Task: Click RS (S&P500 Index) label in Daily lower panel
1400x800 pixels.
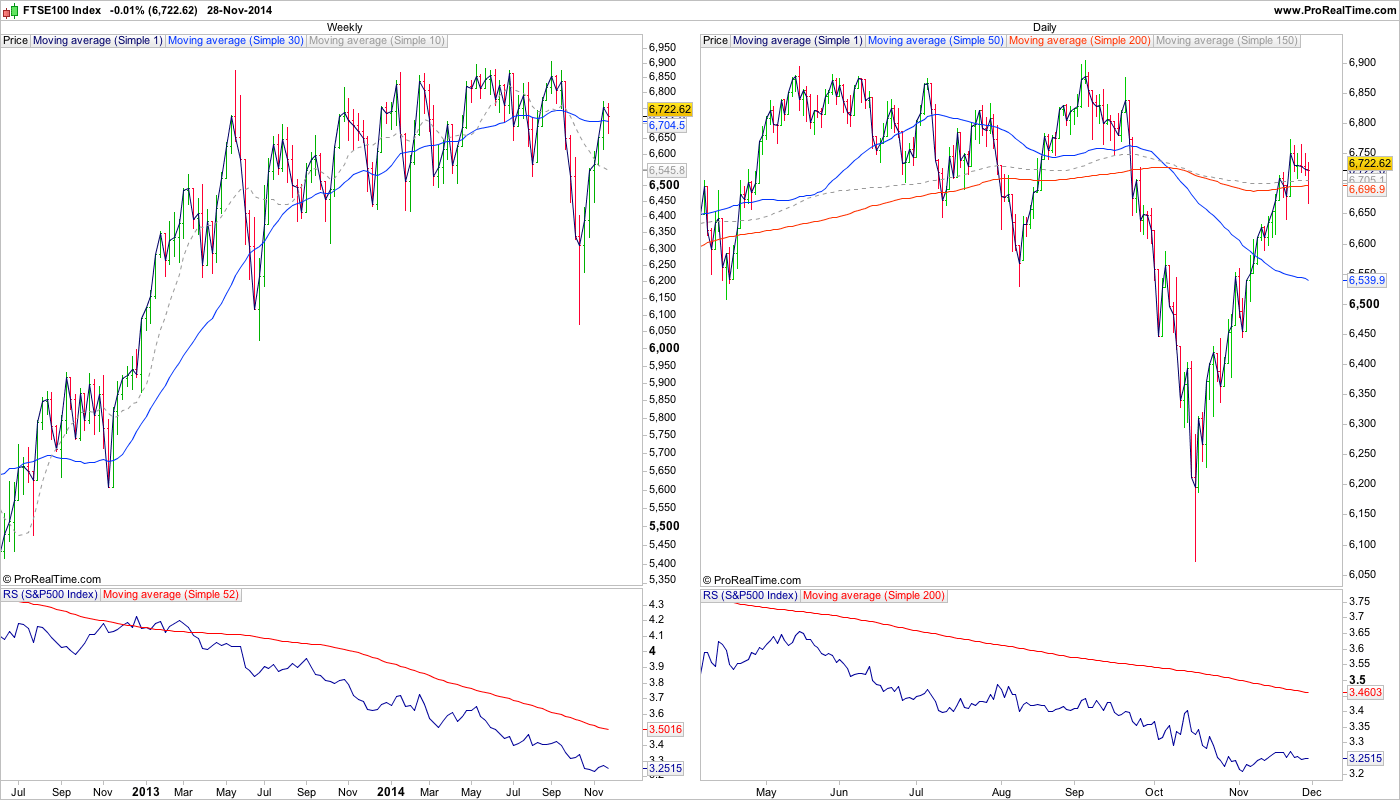Action: coord(750,595)
